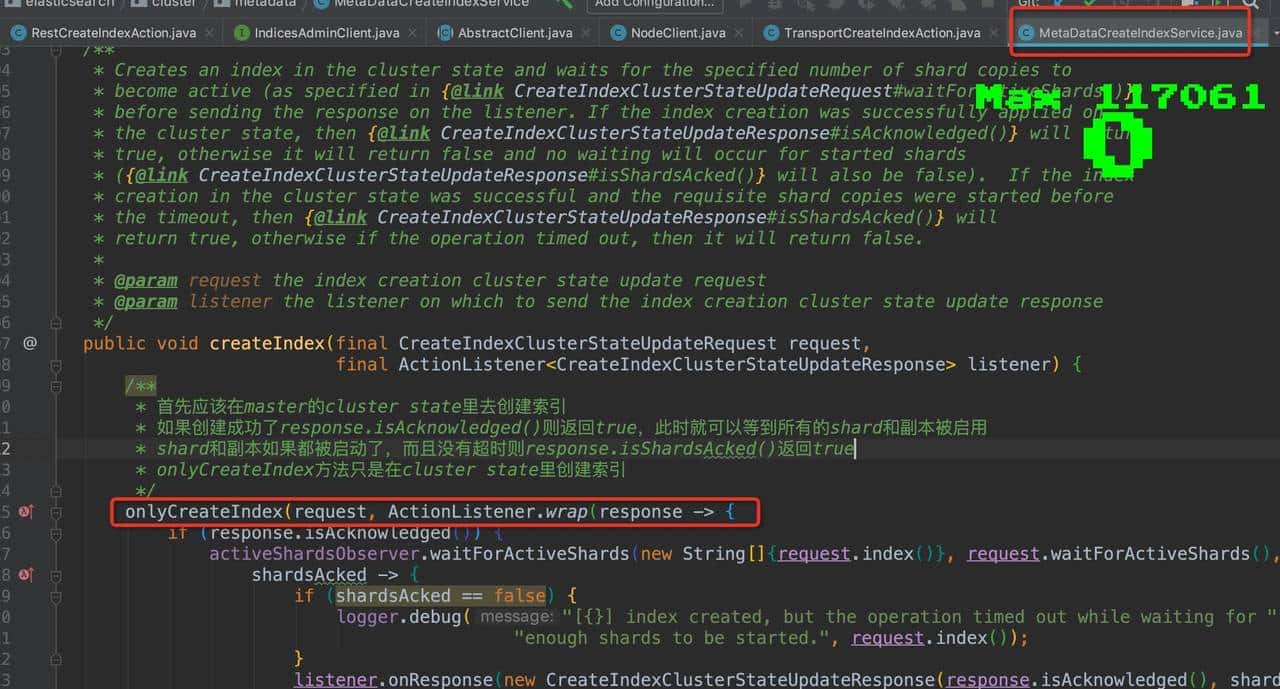This screenshot has width=1280, height=689.
Task: Open the Add Configuration... dropdown
Action: pos(655,3)
